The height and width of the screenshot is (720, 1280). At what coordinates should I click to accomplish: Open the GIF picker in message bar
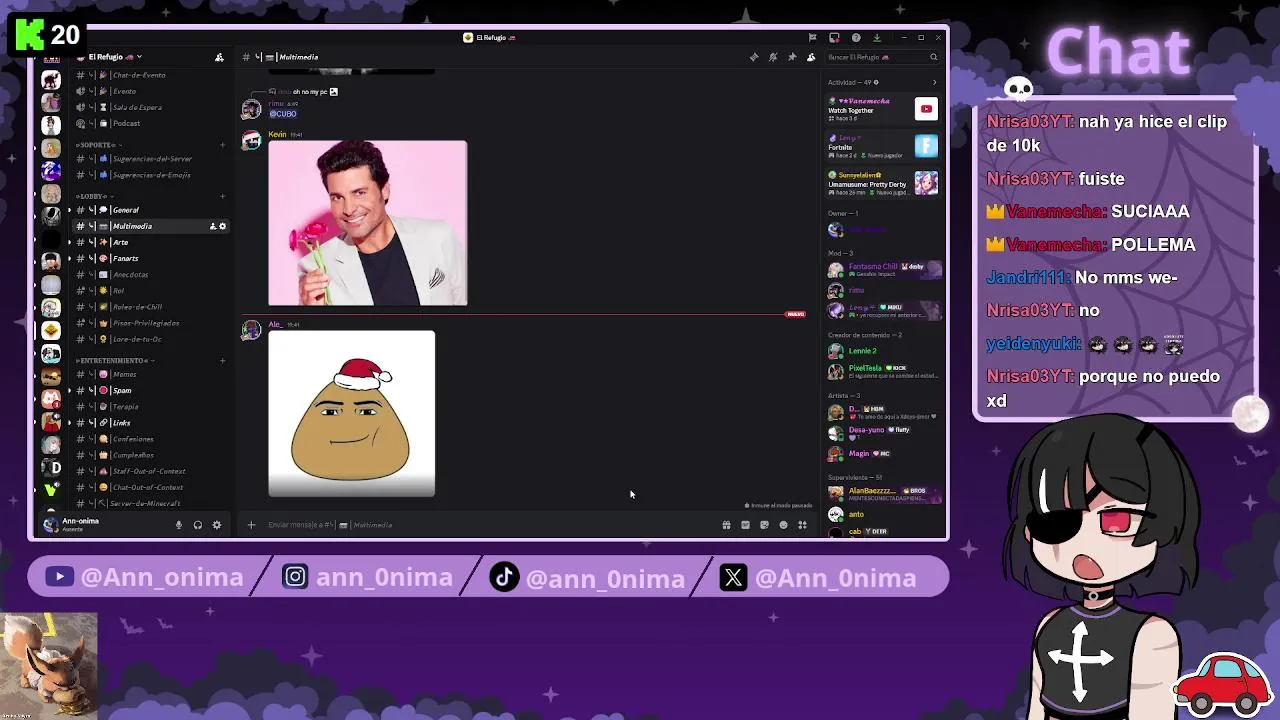click(745, 525)
